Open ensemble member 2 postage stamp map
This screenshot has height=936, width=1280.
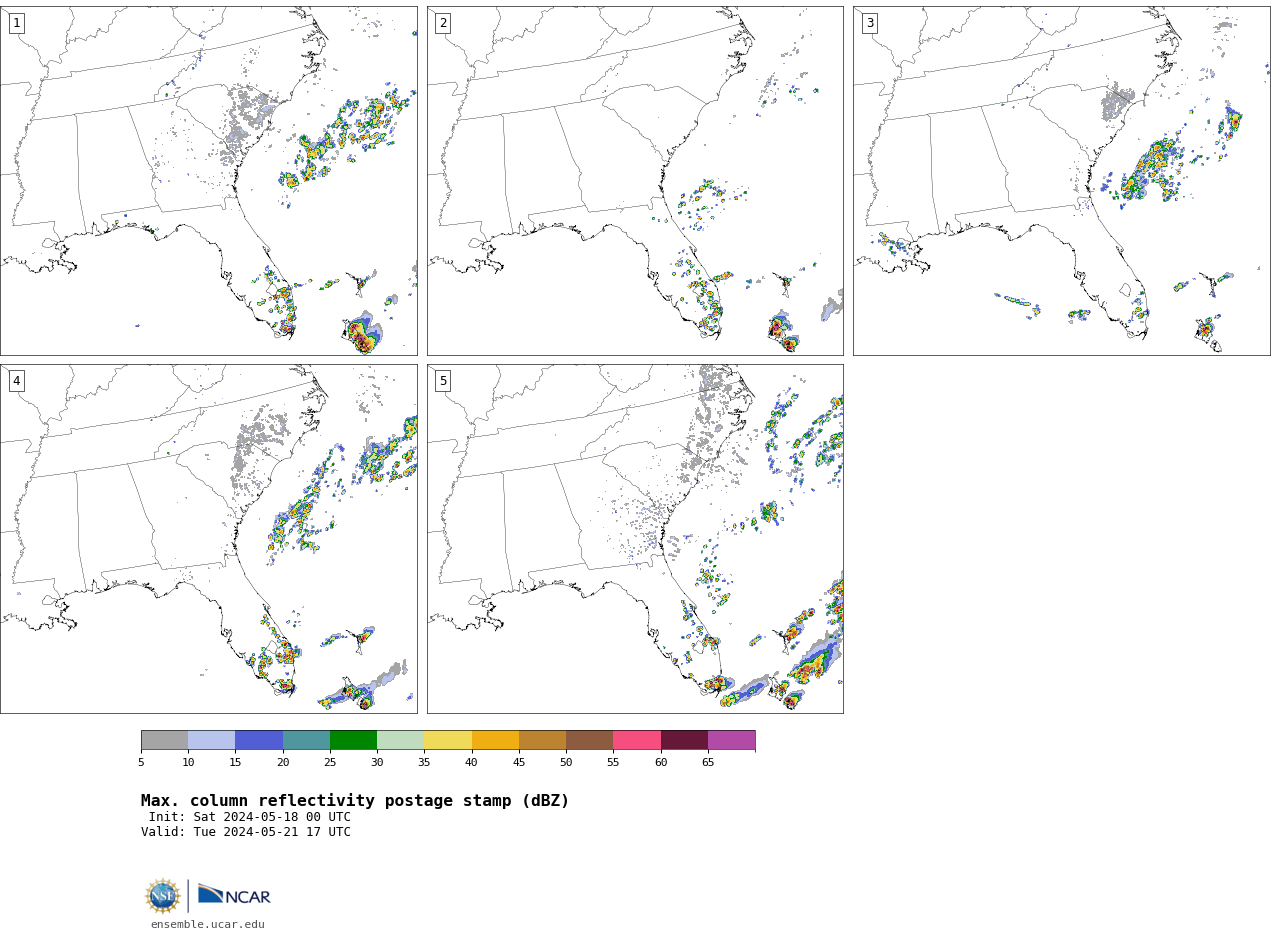635,181
